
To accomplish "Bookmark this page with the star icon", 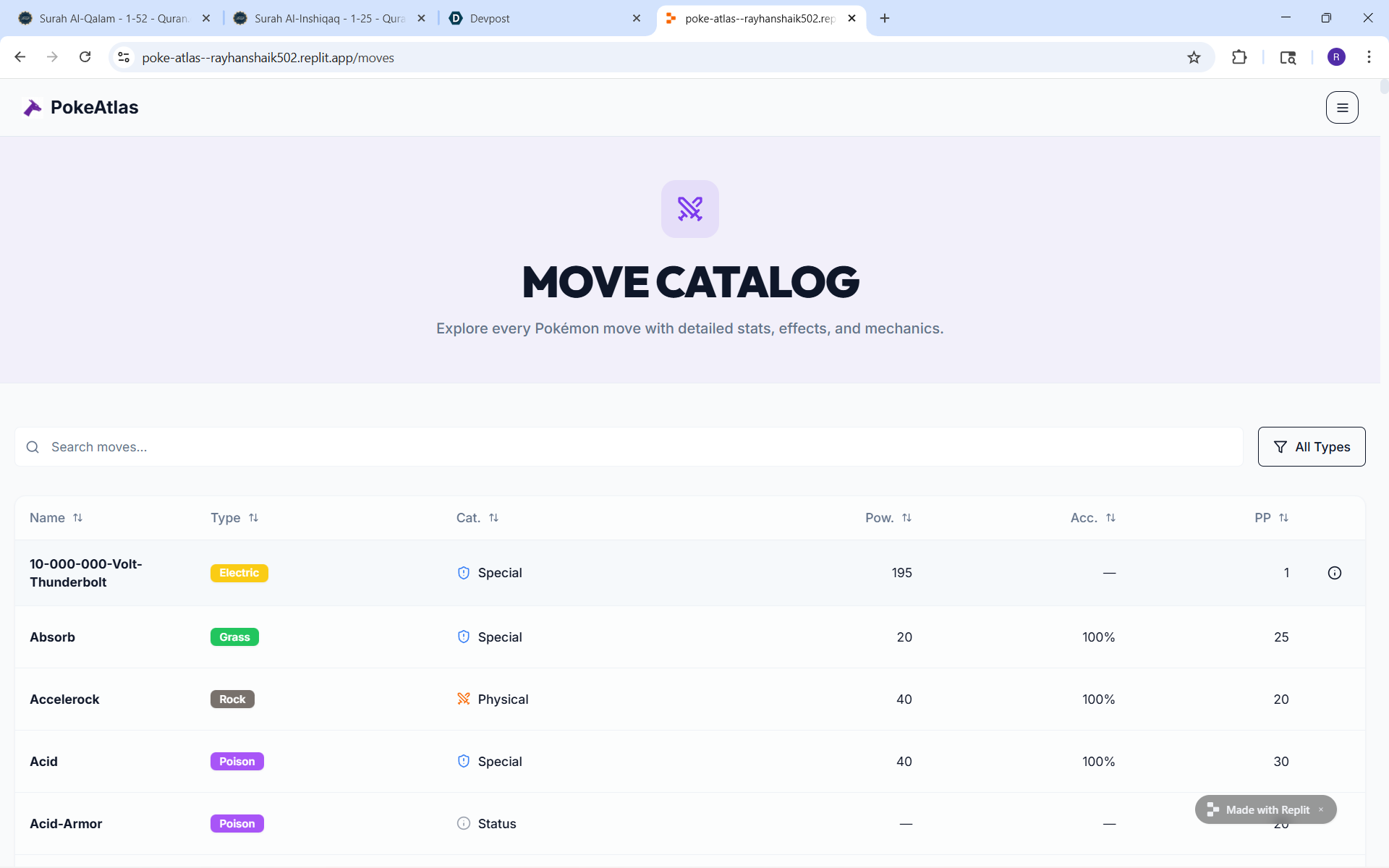I will pyautogui.click(x=1194, y=57).
